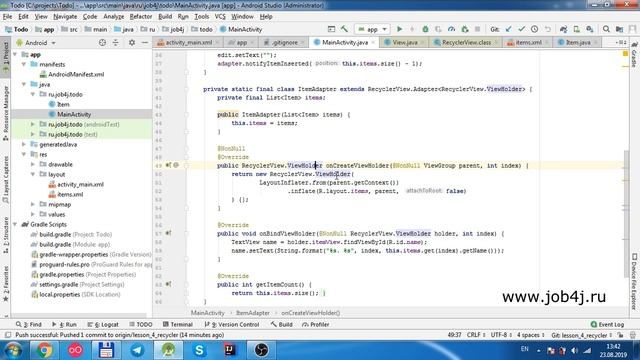Click stop button in toolbar
The image size is (640, 360).
(478, 29)
